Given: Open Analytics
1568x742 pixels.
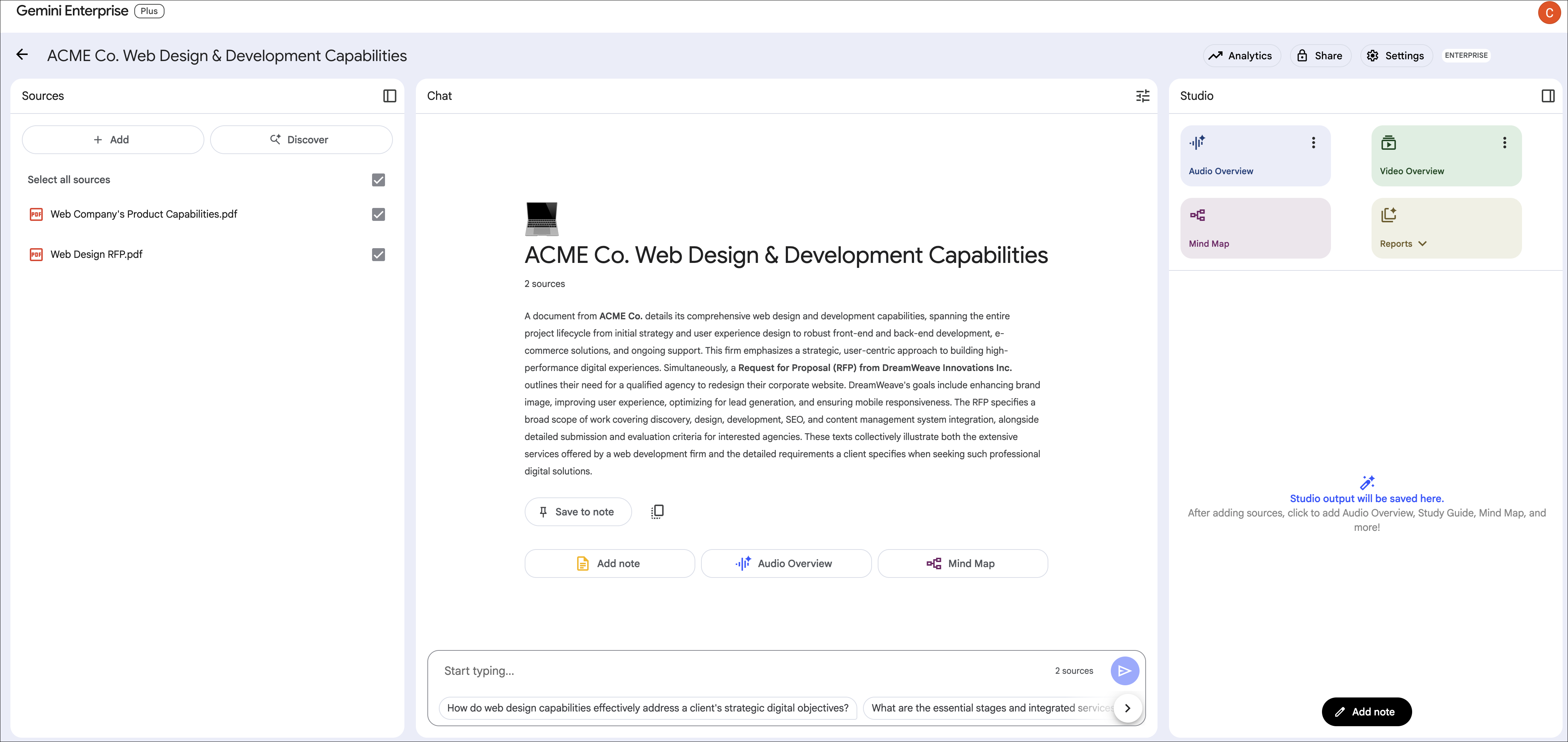Looking at the screenshot, I should [x=1241, y=55].
